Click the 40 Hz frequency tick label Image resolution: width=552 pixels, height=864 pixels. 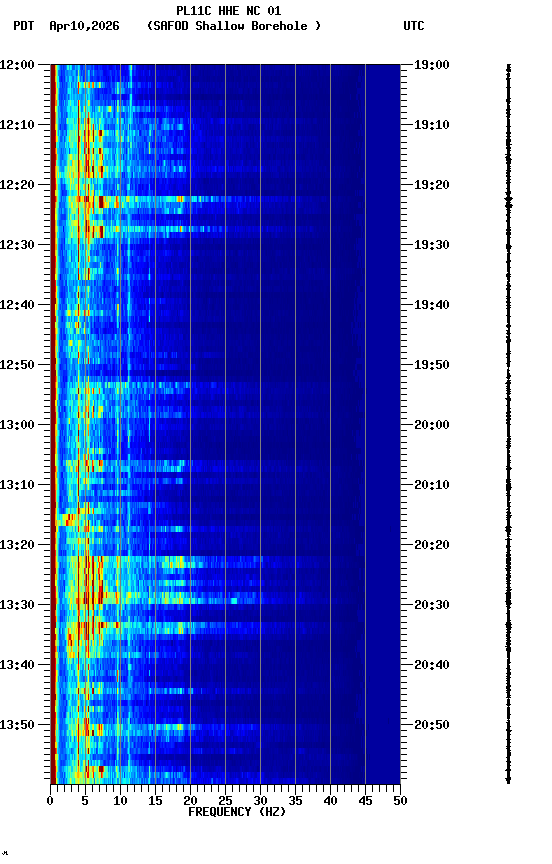[x=331, y=801]
